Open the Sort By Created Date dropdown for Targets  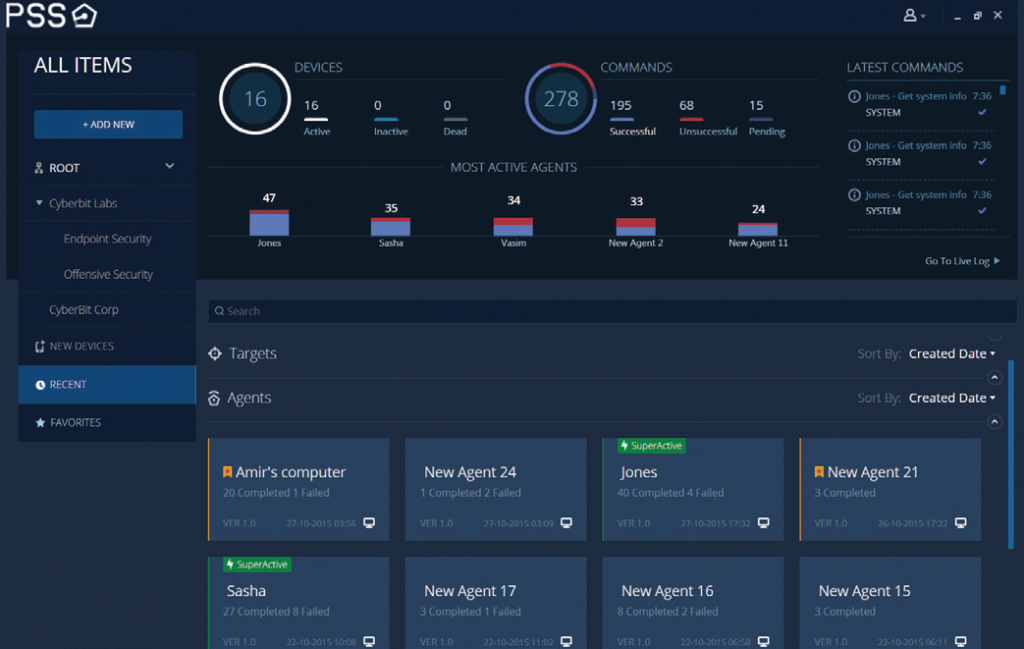951,353
